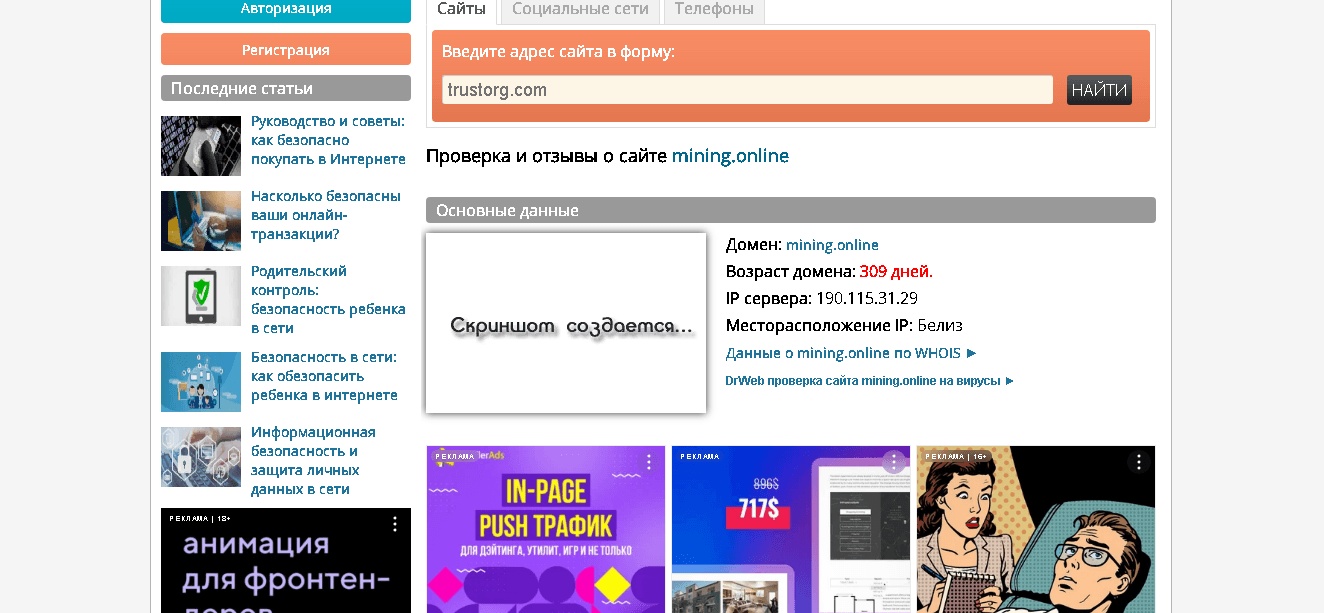Click the screenshot placeholder for mining.online
Screen dimensions: 1324x613
(x=565, y=322)
